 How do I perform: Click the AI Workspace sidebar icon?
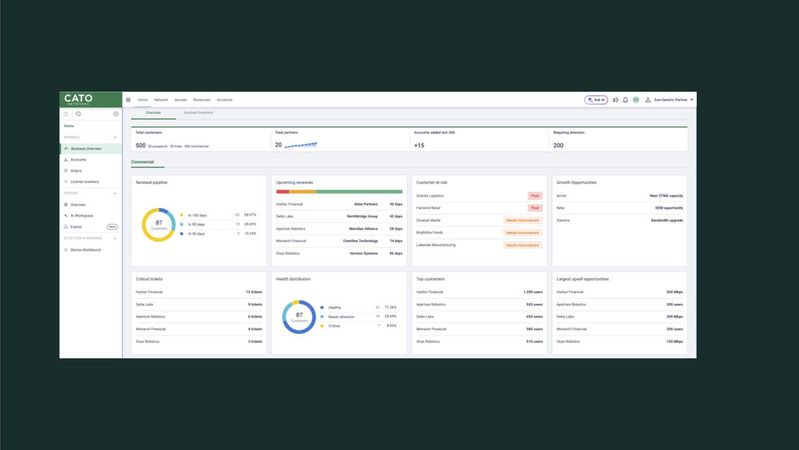point(66,216)
